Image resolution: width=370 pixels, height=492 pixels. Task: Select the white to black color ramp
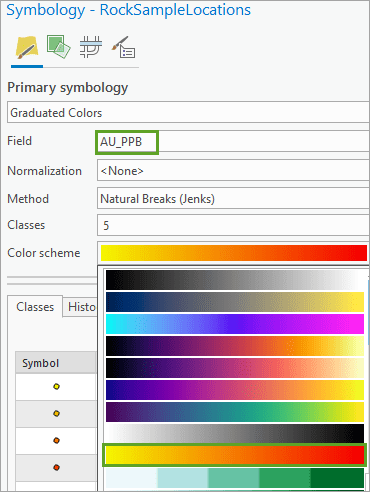pyautogui.click(x=235, y=434)
